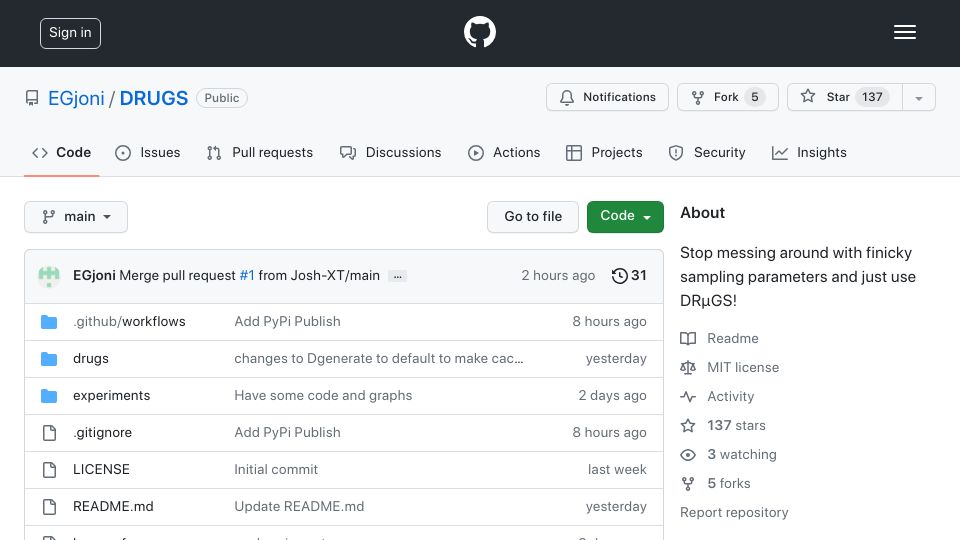Click the repository book icon beside EGjoni
Screen dimensions: 960x540
(32, 98)
